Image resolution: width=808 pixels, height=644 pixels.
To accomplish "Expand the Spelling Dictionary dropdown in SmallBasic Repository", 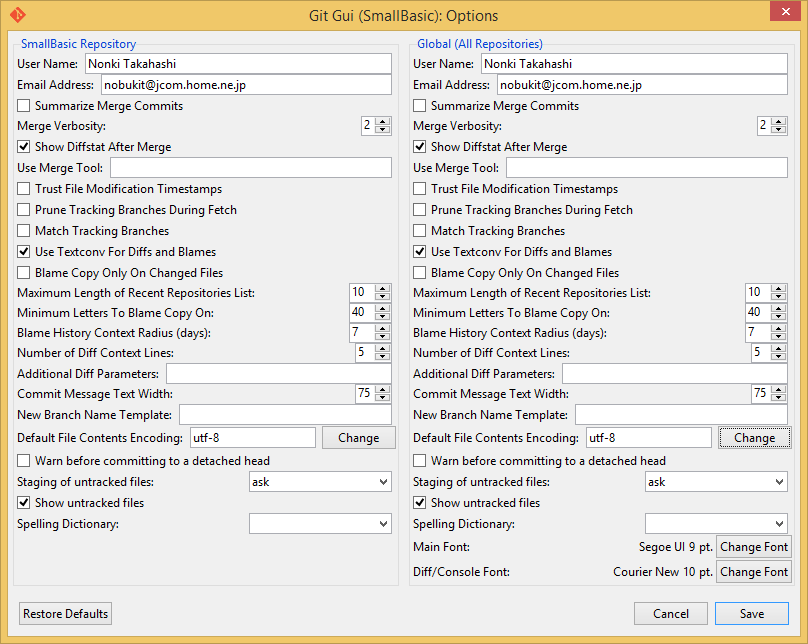I will (320, 524).
